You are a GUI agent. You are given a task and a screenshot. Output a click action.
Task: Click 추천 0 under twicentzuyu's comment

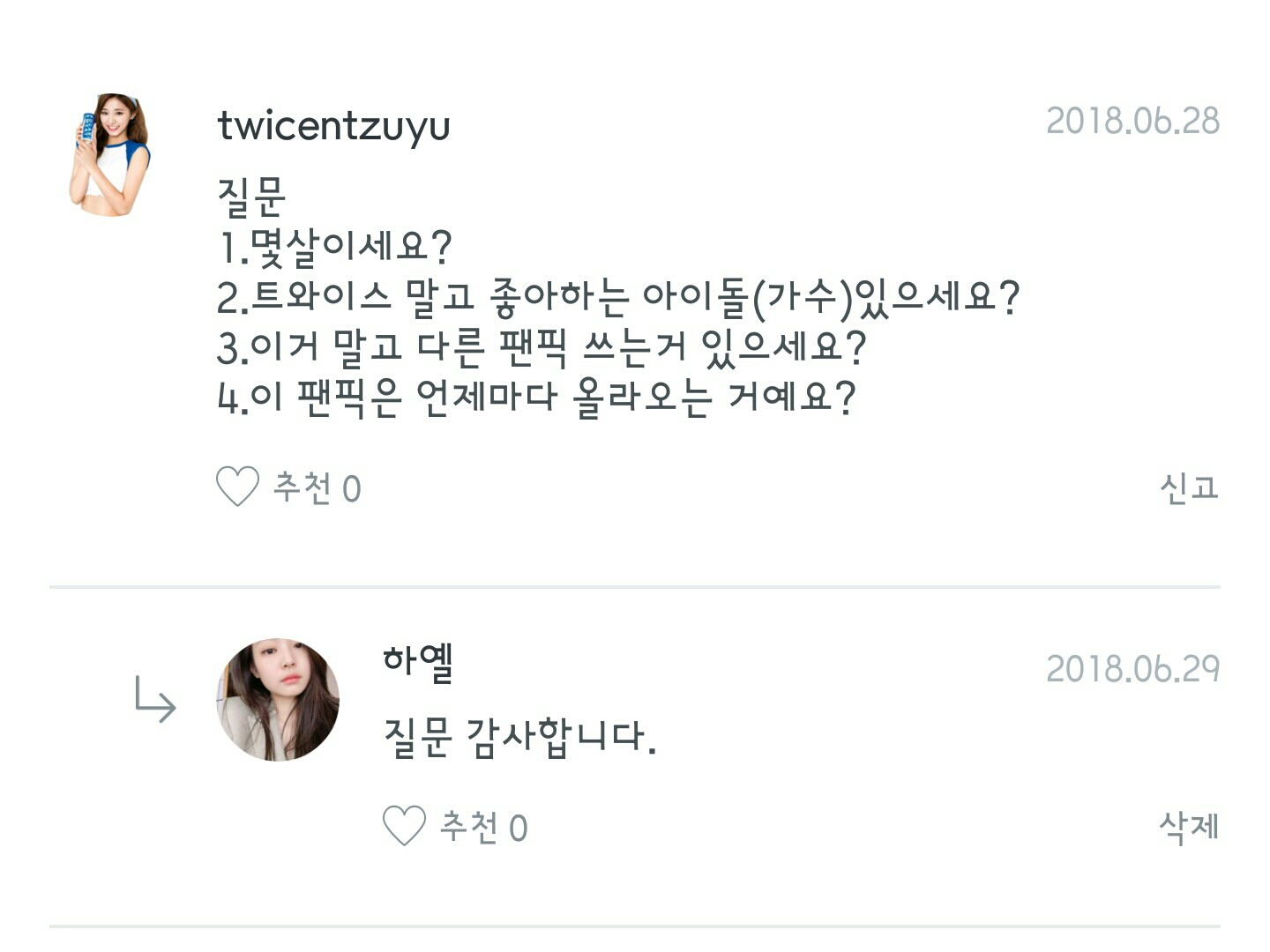(317, 487)
